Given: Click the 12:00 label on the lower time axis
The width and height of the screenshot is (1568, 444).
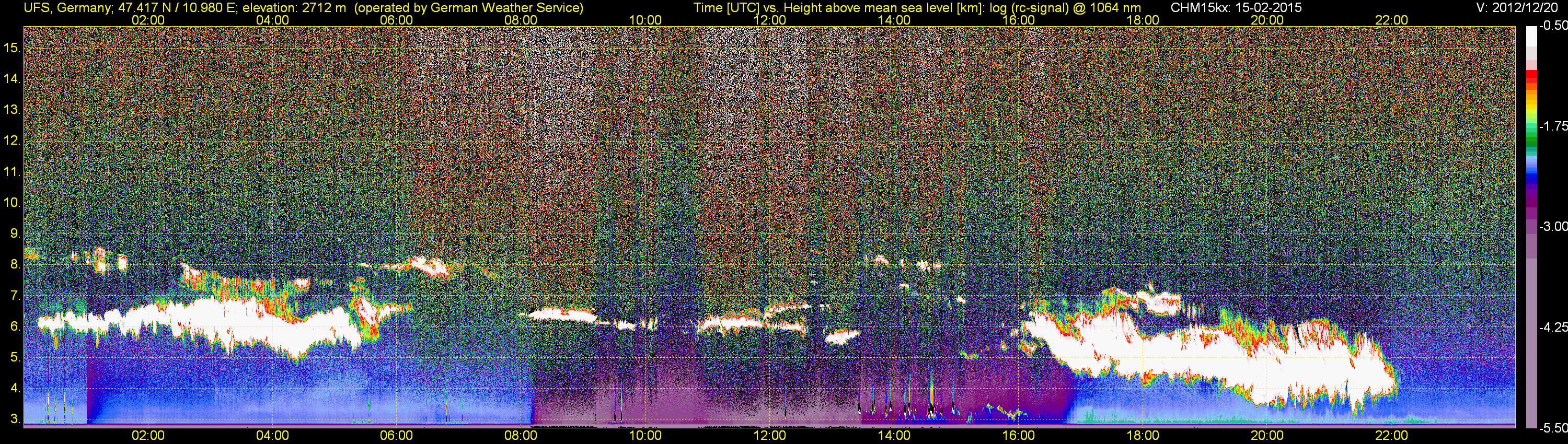Looking at the screenshot, I should tap(769, 436).
